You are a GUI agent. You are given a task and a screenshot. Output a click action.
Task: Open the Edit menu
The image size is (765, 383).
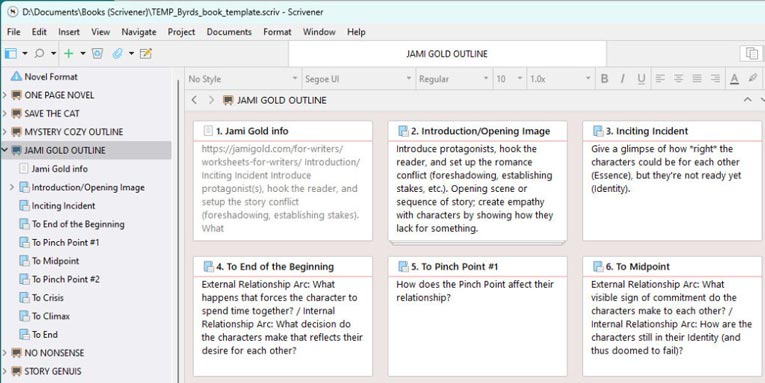point(39,32)
